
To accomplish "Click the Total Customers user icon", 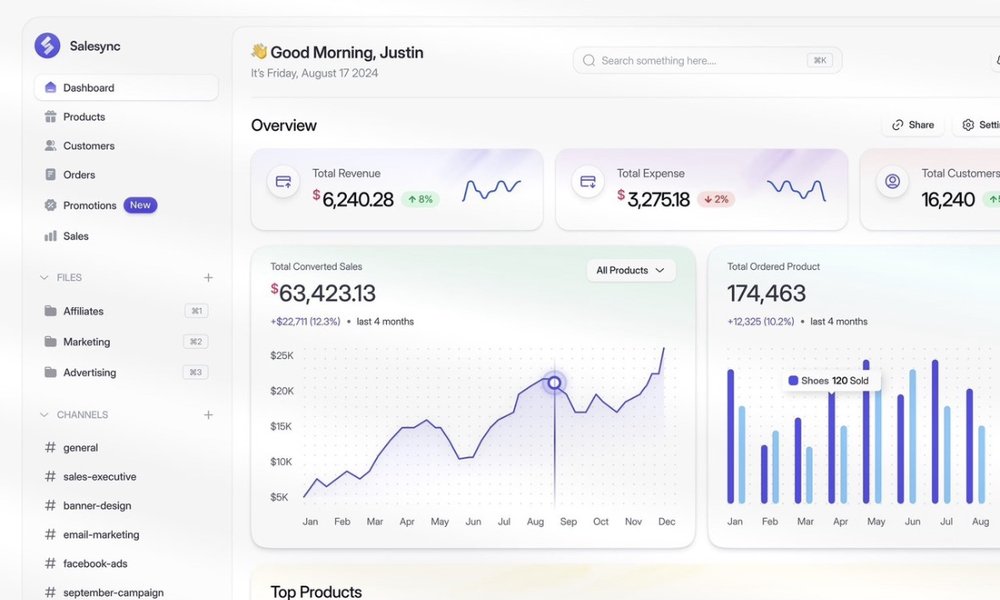I will pyautogui.click(x=892, y=182).
